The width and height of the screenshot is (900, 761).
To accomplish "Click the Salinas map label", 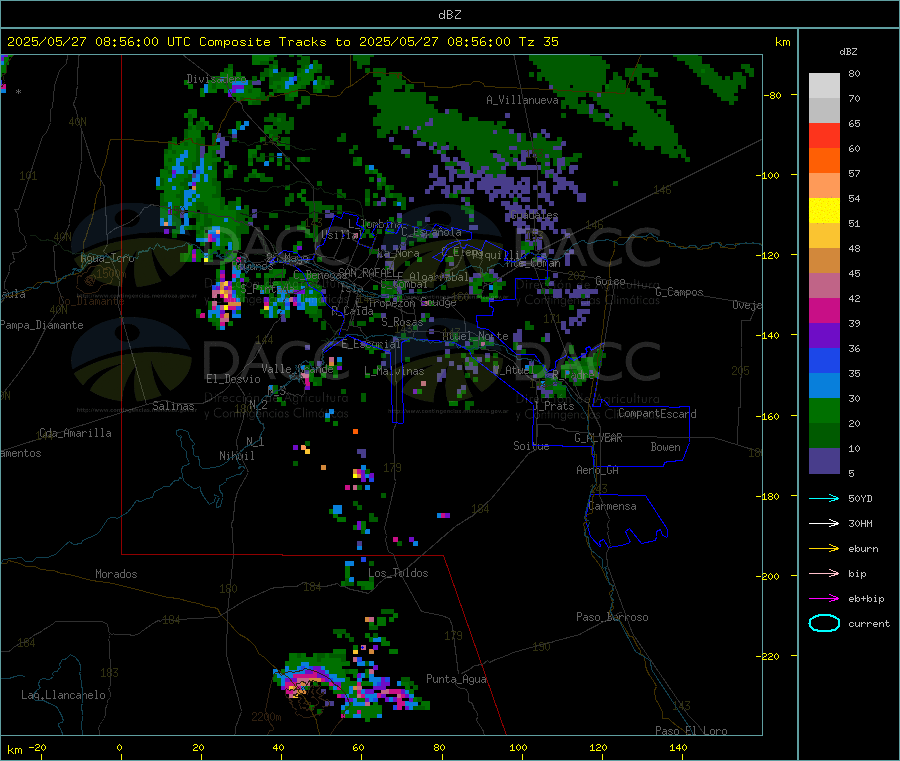I will (173, 406).
